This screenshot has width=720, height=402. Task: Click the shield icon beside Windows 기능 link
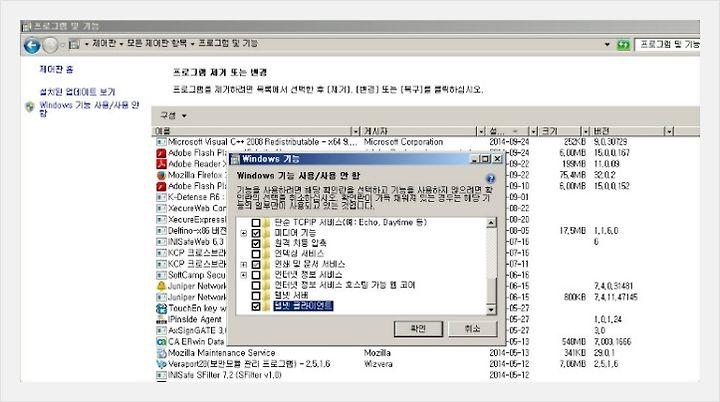pos(30,107)
